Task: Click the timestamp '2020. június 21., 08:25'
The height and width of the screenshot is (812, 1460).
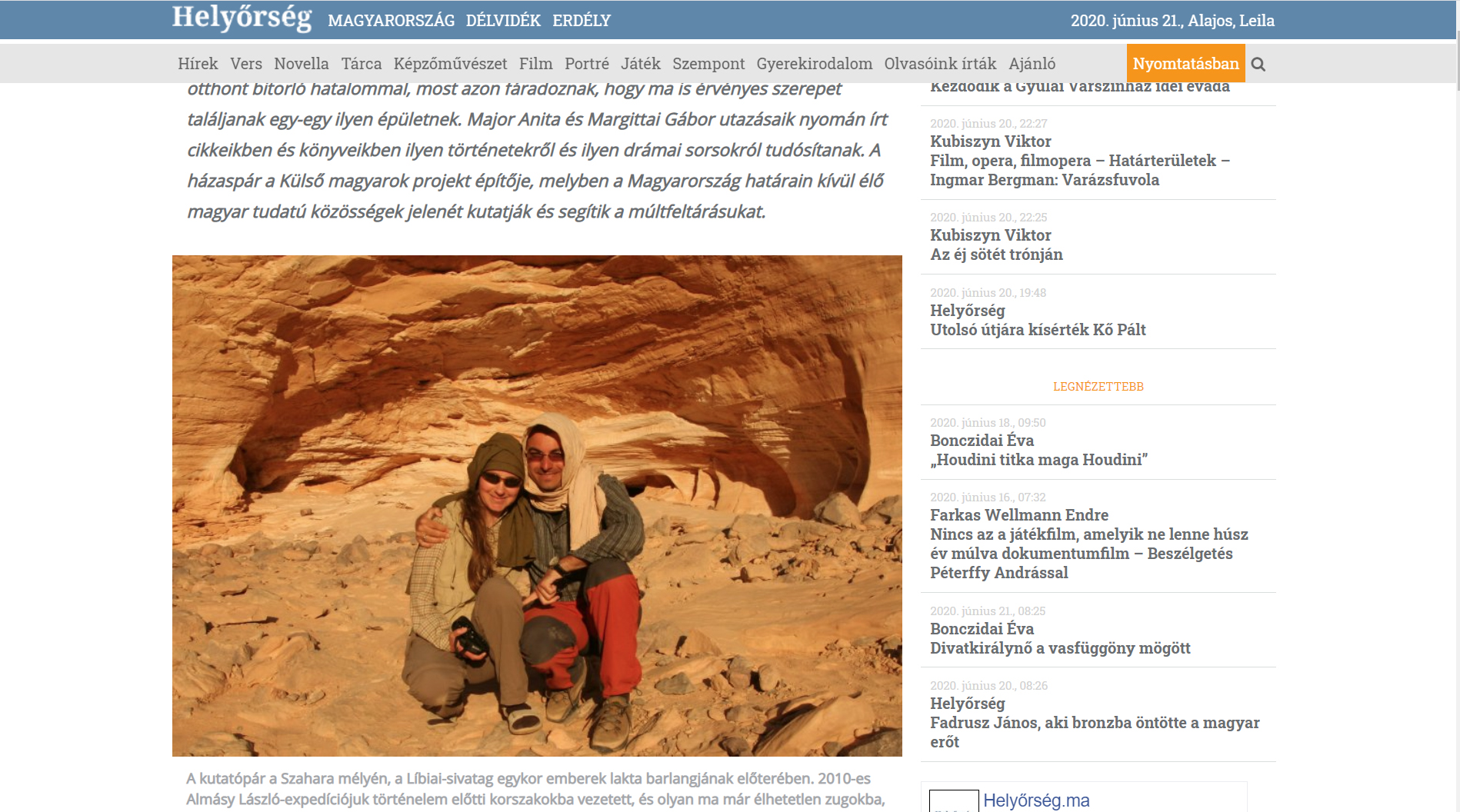Action: click(x=988, y=611)
